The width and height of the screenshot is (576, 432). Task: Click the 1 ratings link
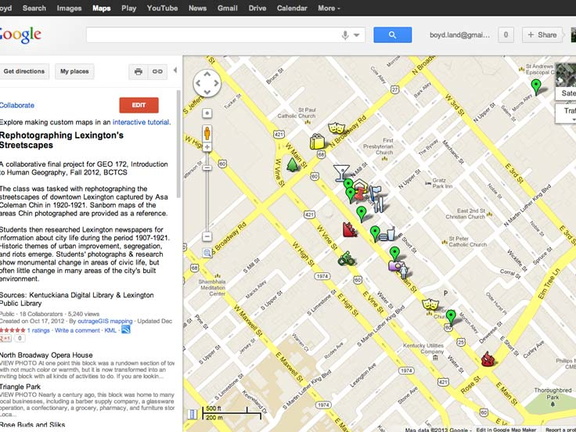pyautogui.click(x=38, y=330)
